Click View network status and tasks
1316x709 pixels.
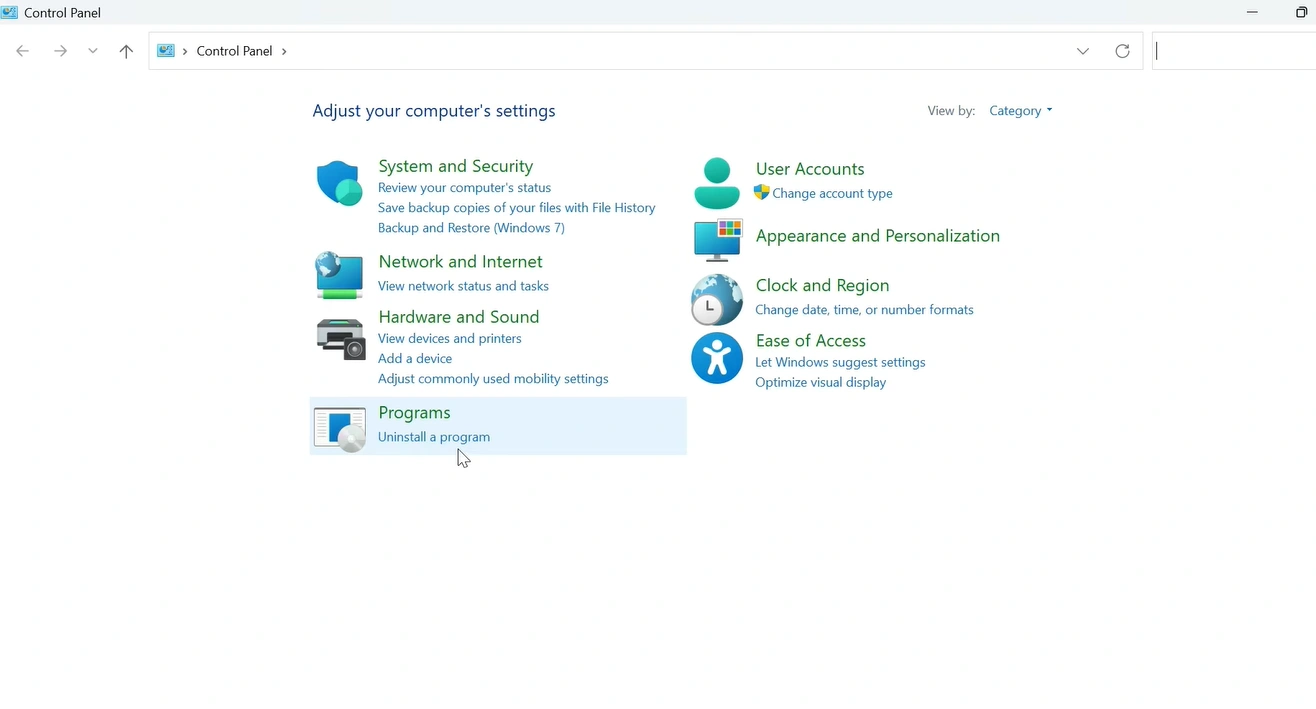point(463,286)
